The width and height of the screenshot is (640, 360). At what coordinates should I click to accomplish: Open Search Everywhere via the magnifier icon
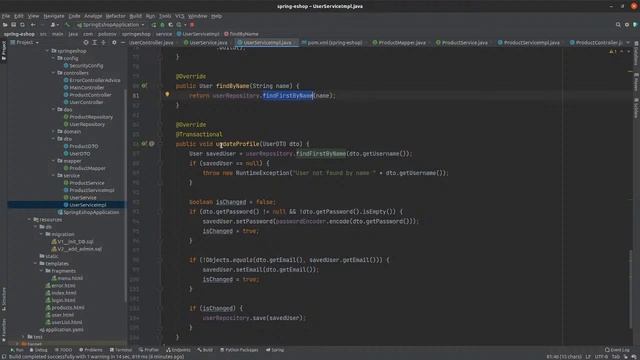tap(618, 25)
